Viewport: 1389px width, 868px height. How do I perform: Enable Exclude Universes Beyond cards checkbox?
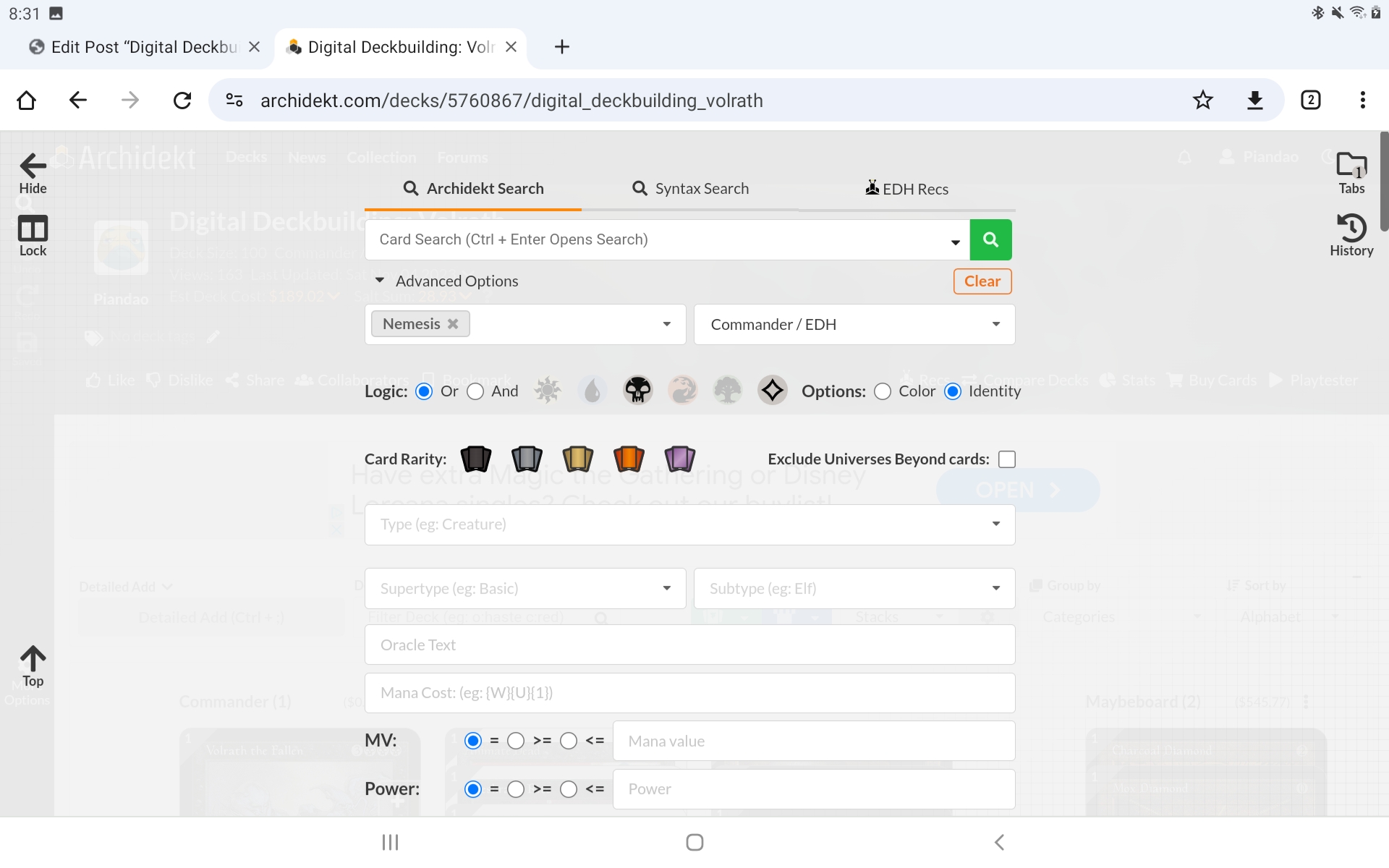pos(1006,459)
